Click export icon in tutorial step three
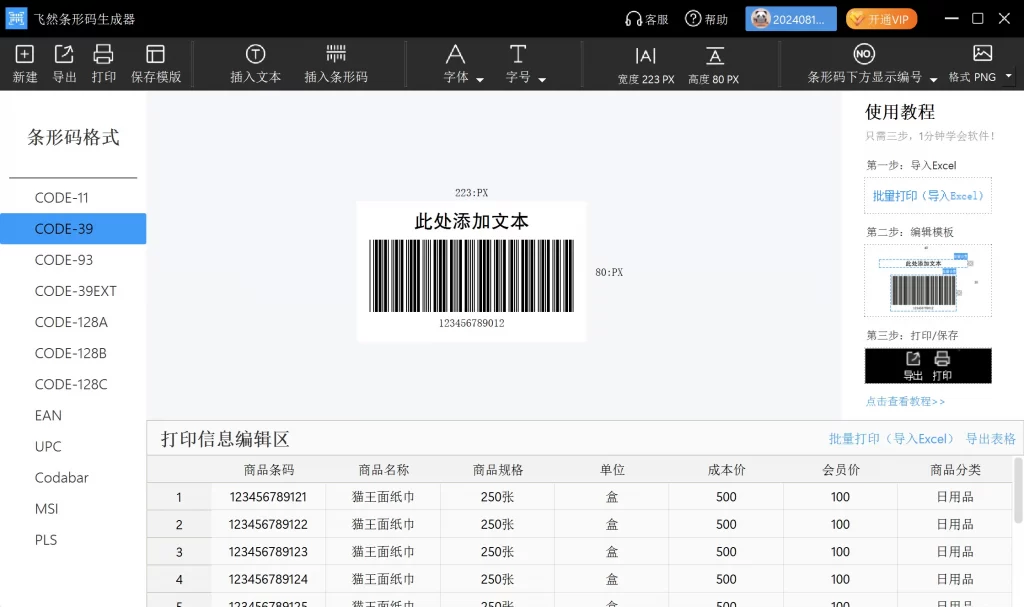Screen dimensions: 1024x607 tap(913, 359)
